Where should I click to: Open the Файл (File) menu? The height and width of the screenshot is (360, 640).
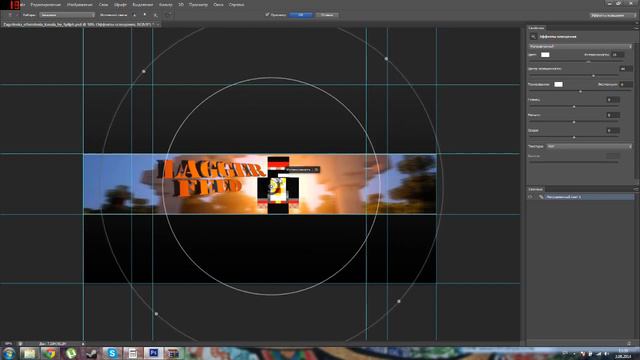[x=22, y=4]
